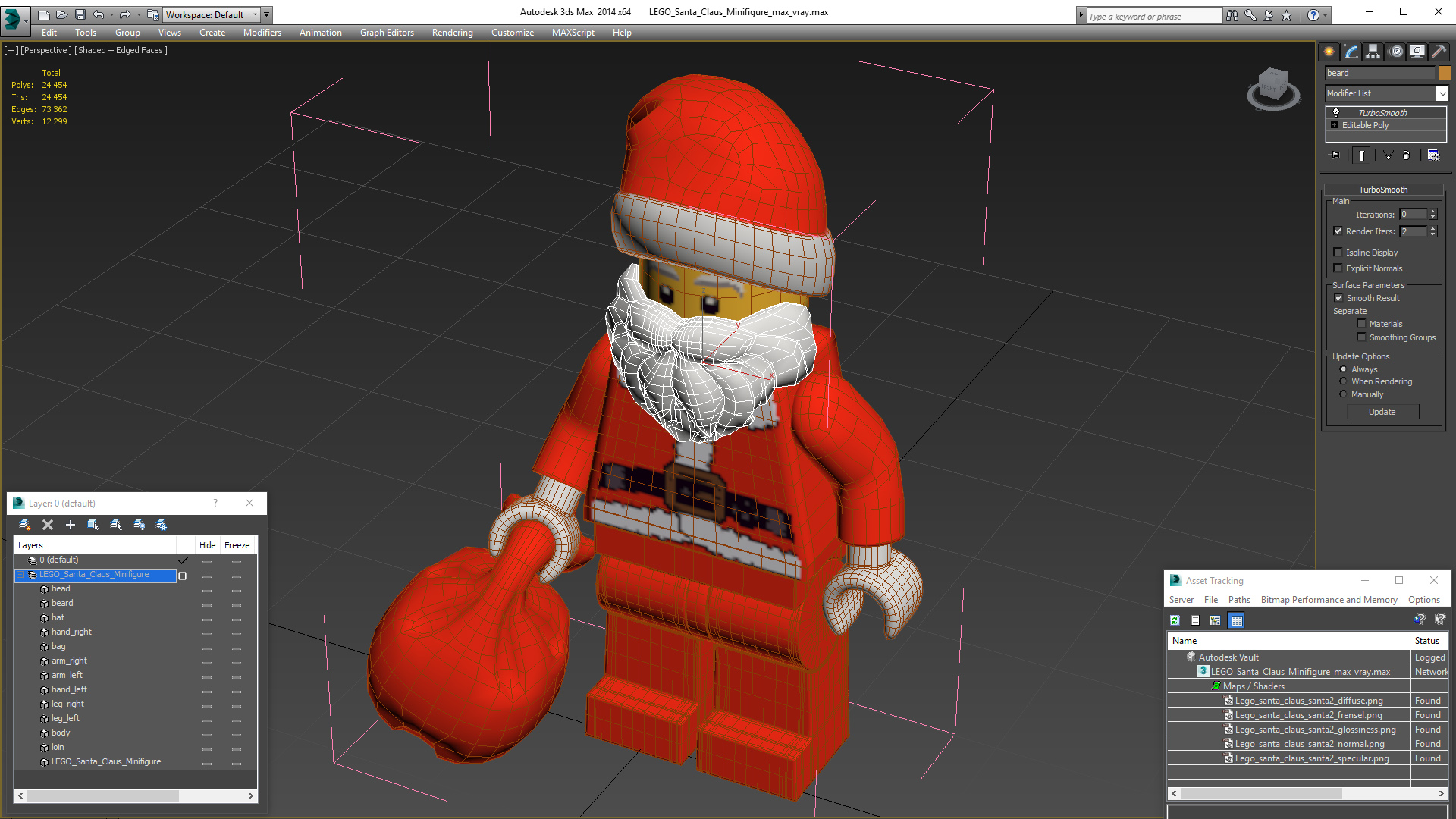Toggle Show End Result icon
This screenshot has width=1456, height=819.
tap(1362, 155)
